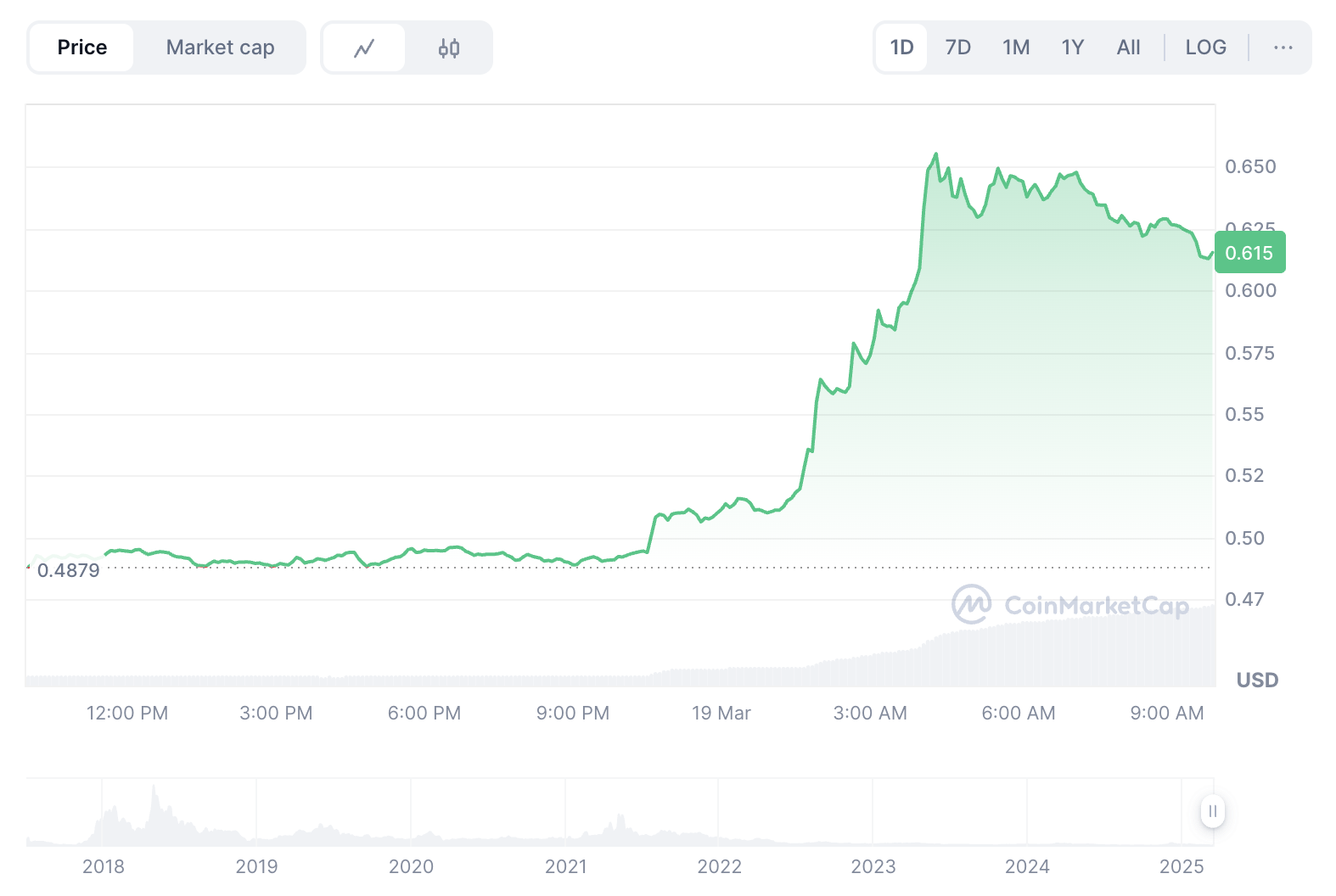Click the chart's peak near 0.650
Image resolution: width=1336 pixels, height=896 pixels.
point(936,154)
